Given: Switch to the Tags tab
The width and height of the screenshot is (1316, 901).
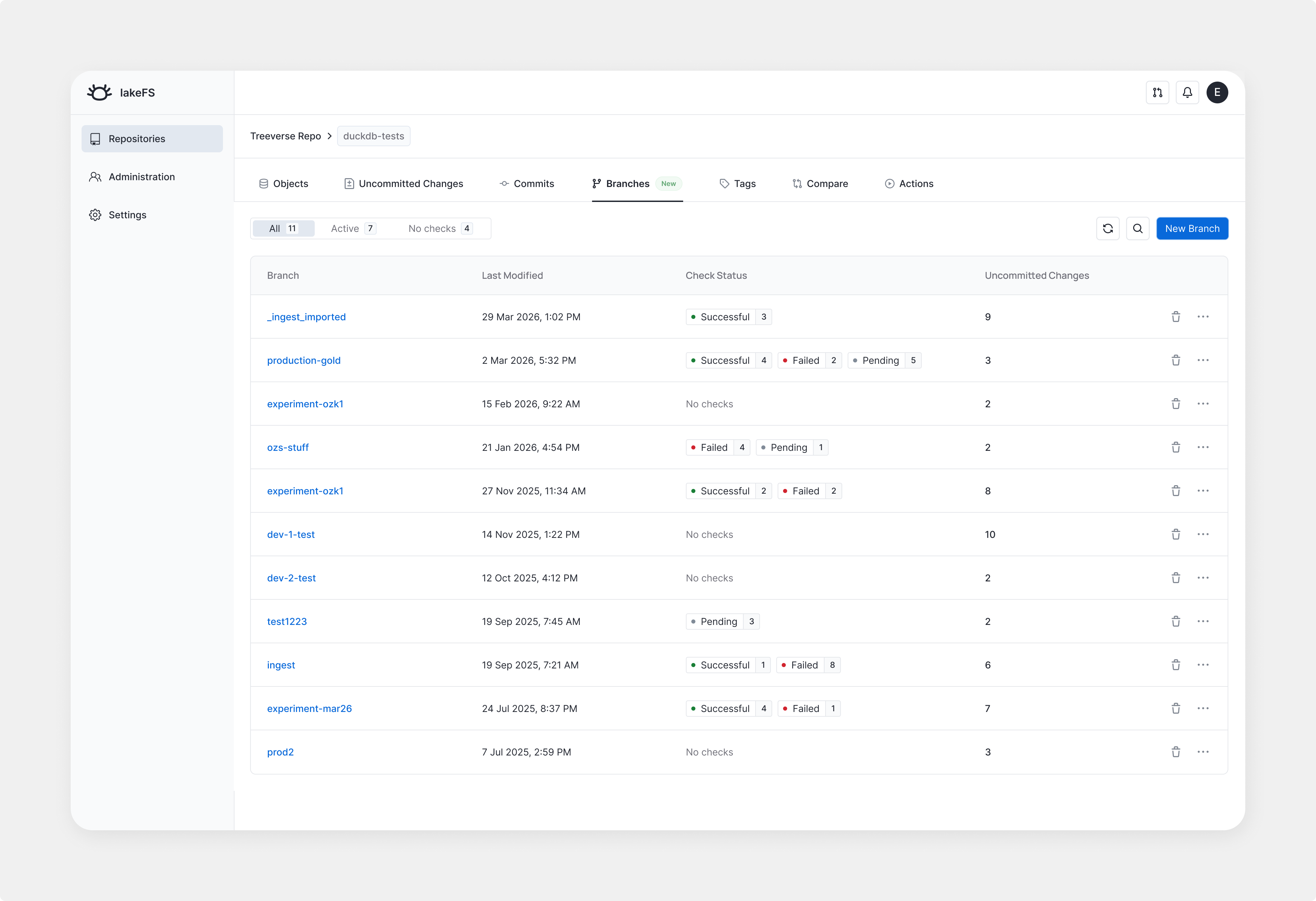Looking at the screenshot, I should coord(738,184).
